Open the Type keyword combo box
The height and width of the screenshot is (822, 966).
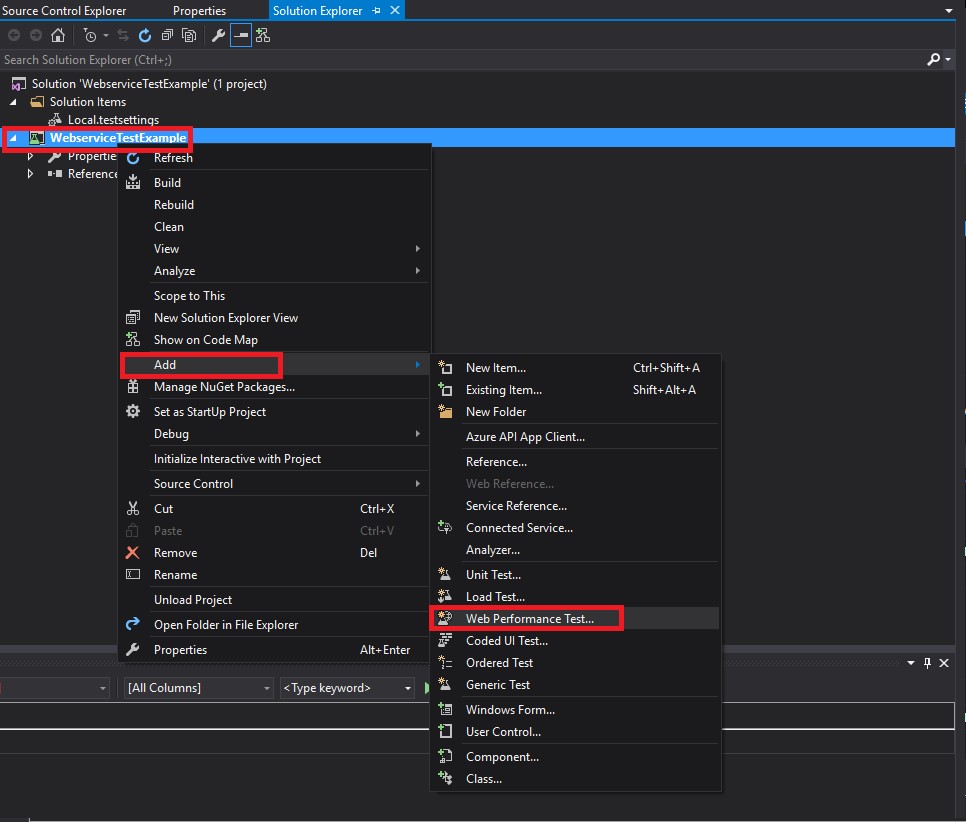coord(345,688)
